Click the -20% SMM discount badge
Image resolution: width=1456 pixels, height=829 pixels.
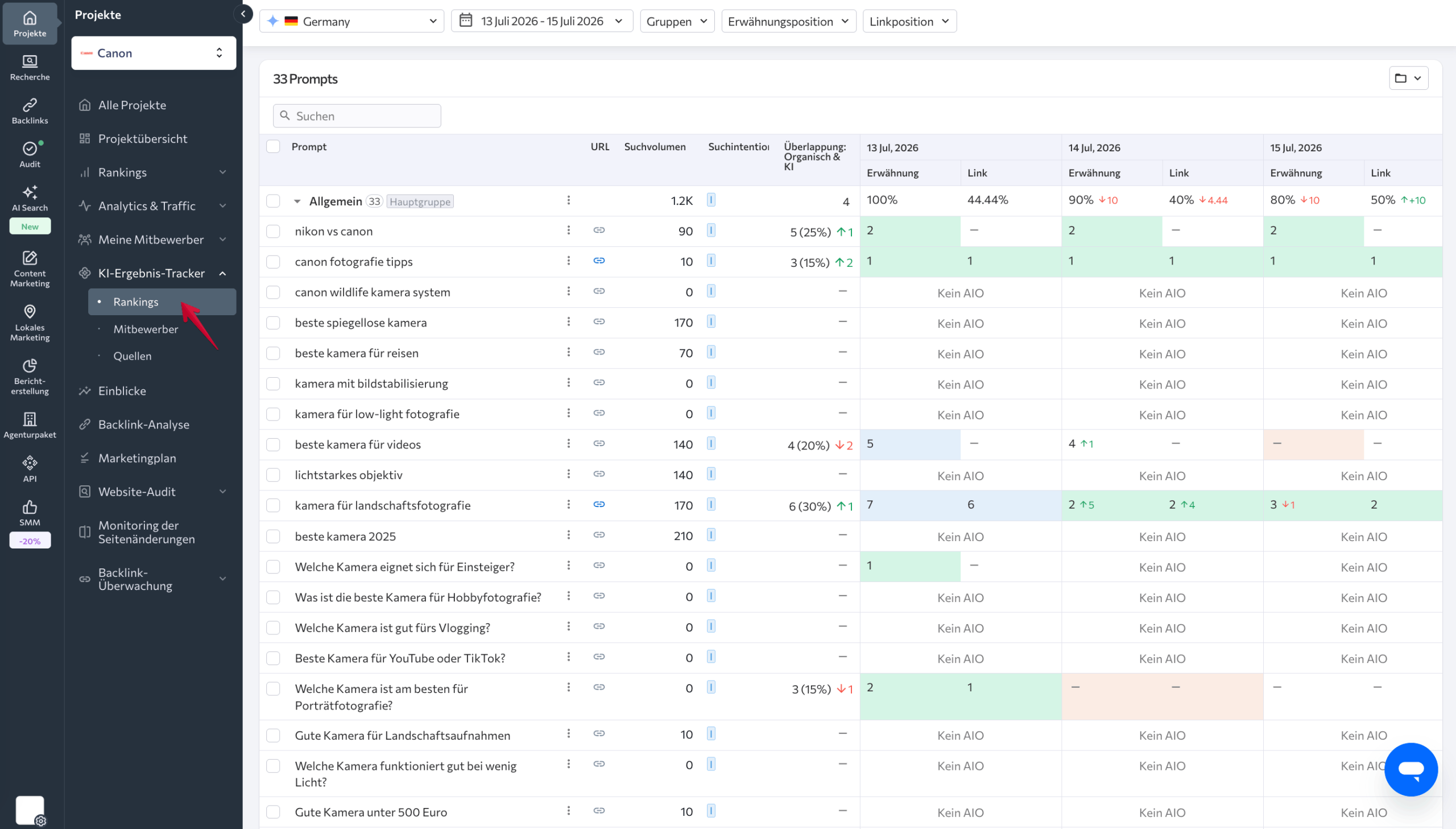[30, 541]
